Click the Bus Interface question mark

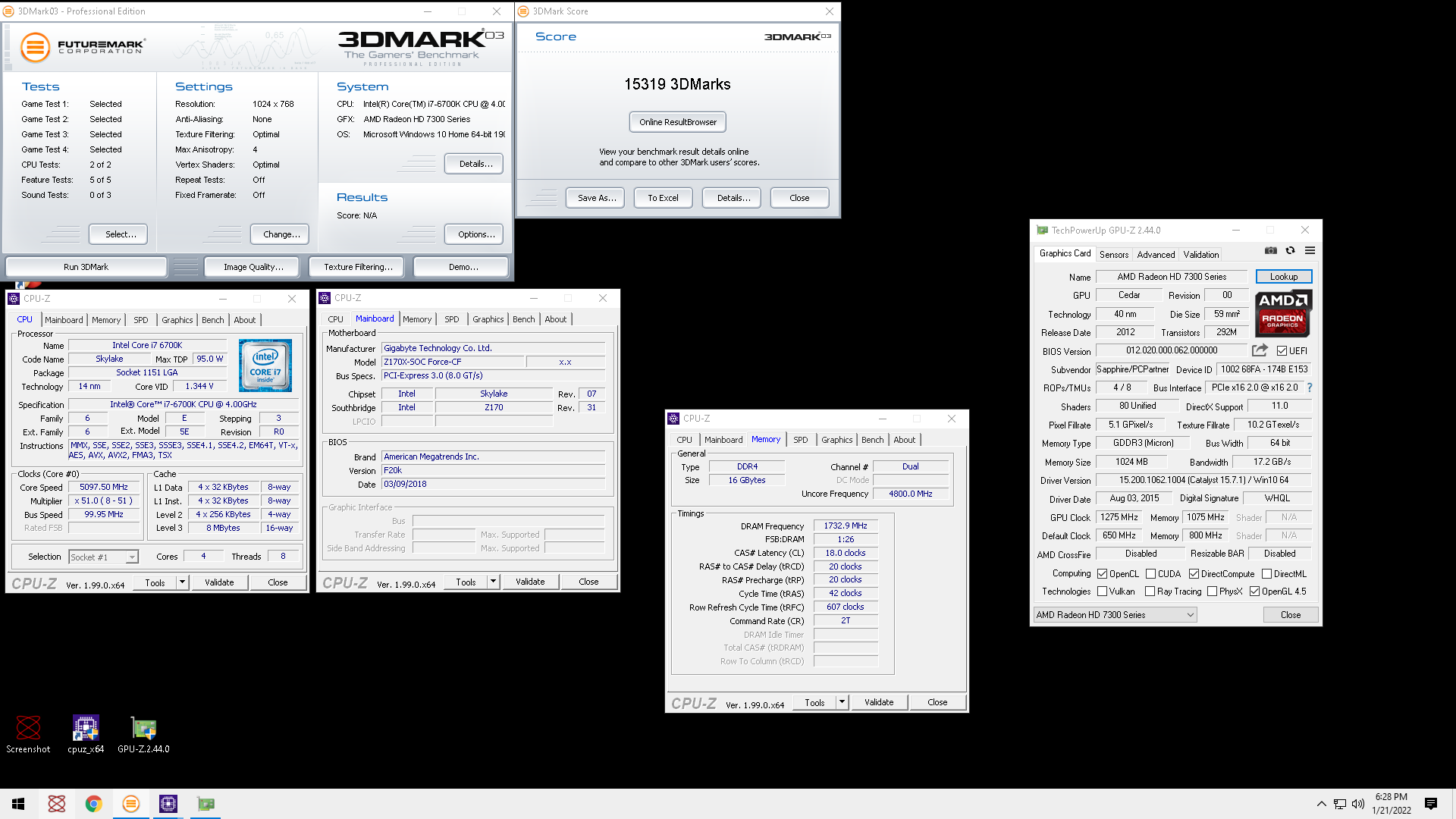tap(1310, 388)
